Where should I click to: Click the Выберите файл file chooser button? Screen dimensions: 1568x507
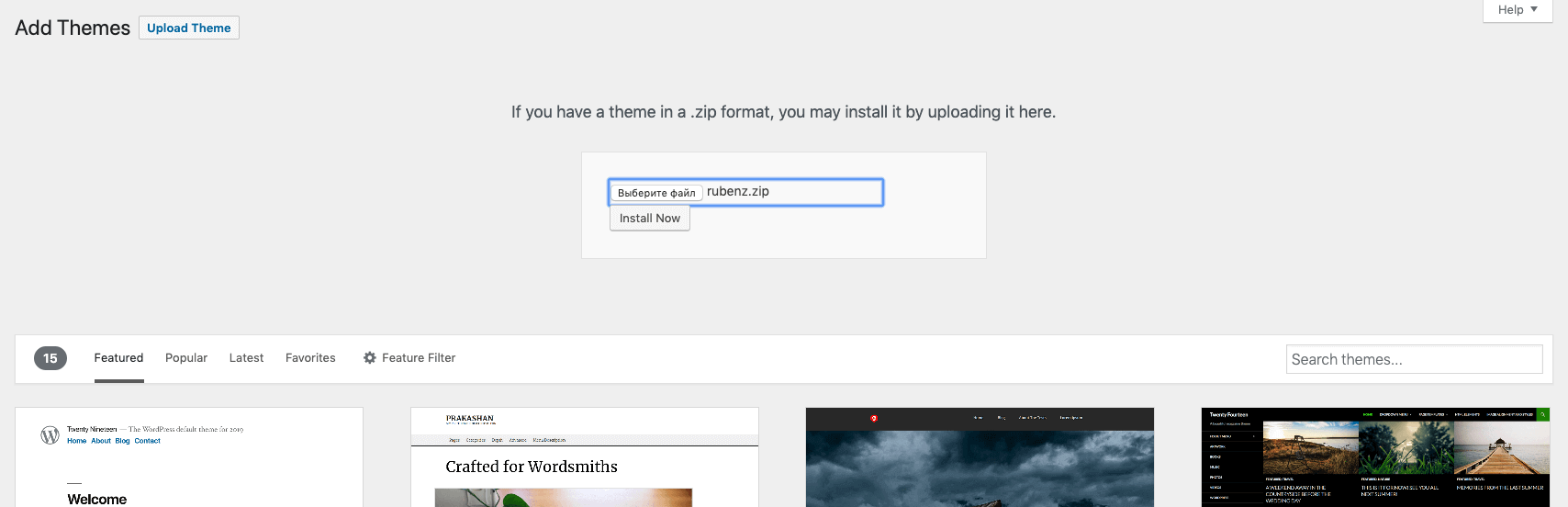pos(656,193)
